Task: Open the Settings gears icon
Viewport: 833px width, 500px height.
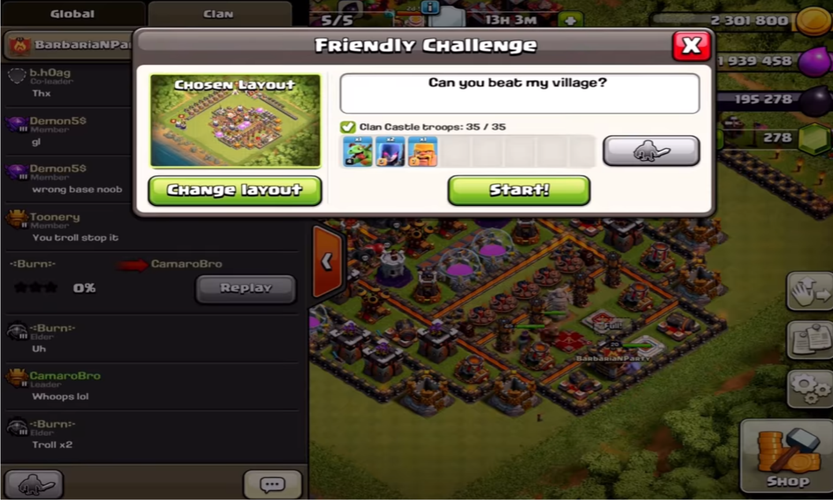Action: pos(810,389)
